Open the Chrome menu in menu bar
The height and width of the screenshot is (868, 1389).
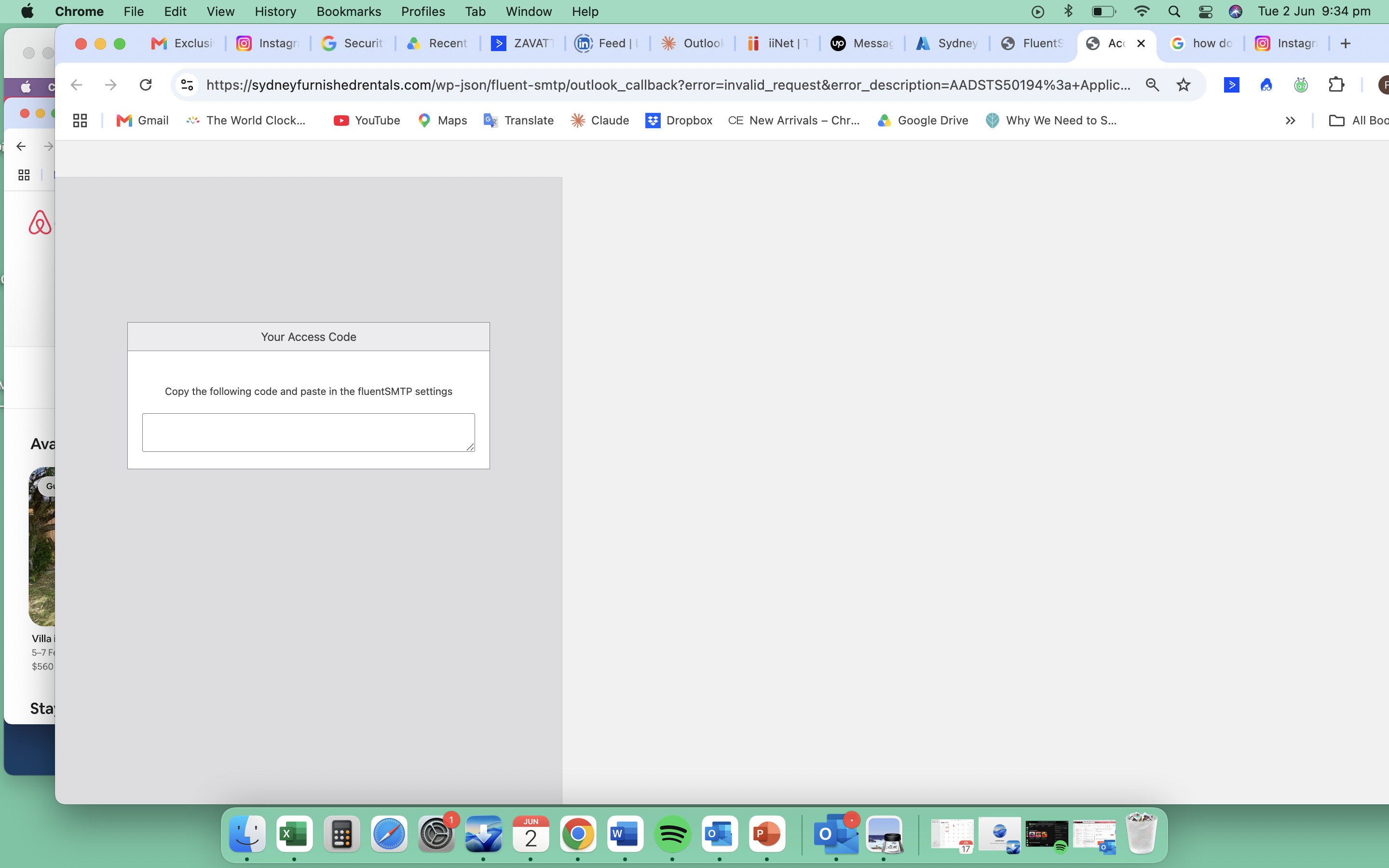point(79,12)
